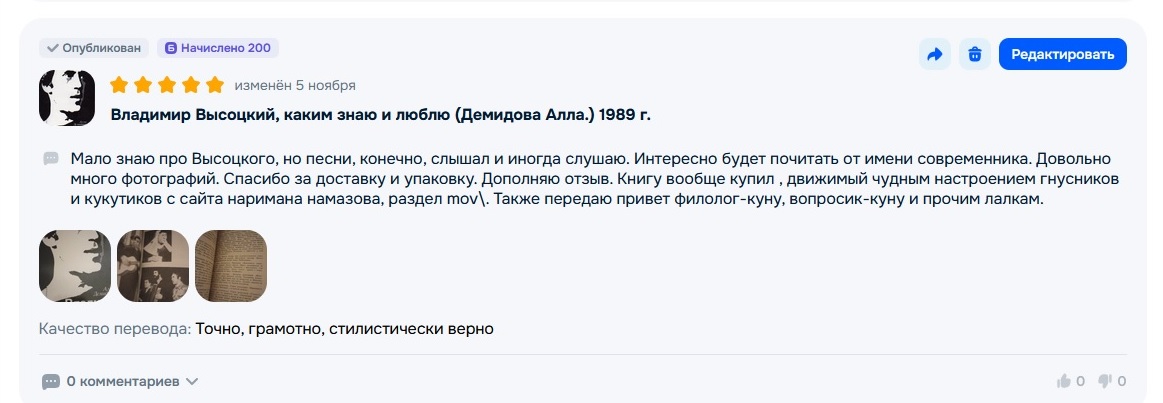Select the first rating star
Viewport: 1163px width, 403px height.
(x=119, y=85)
